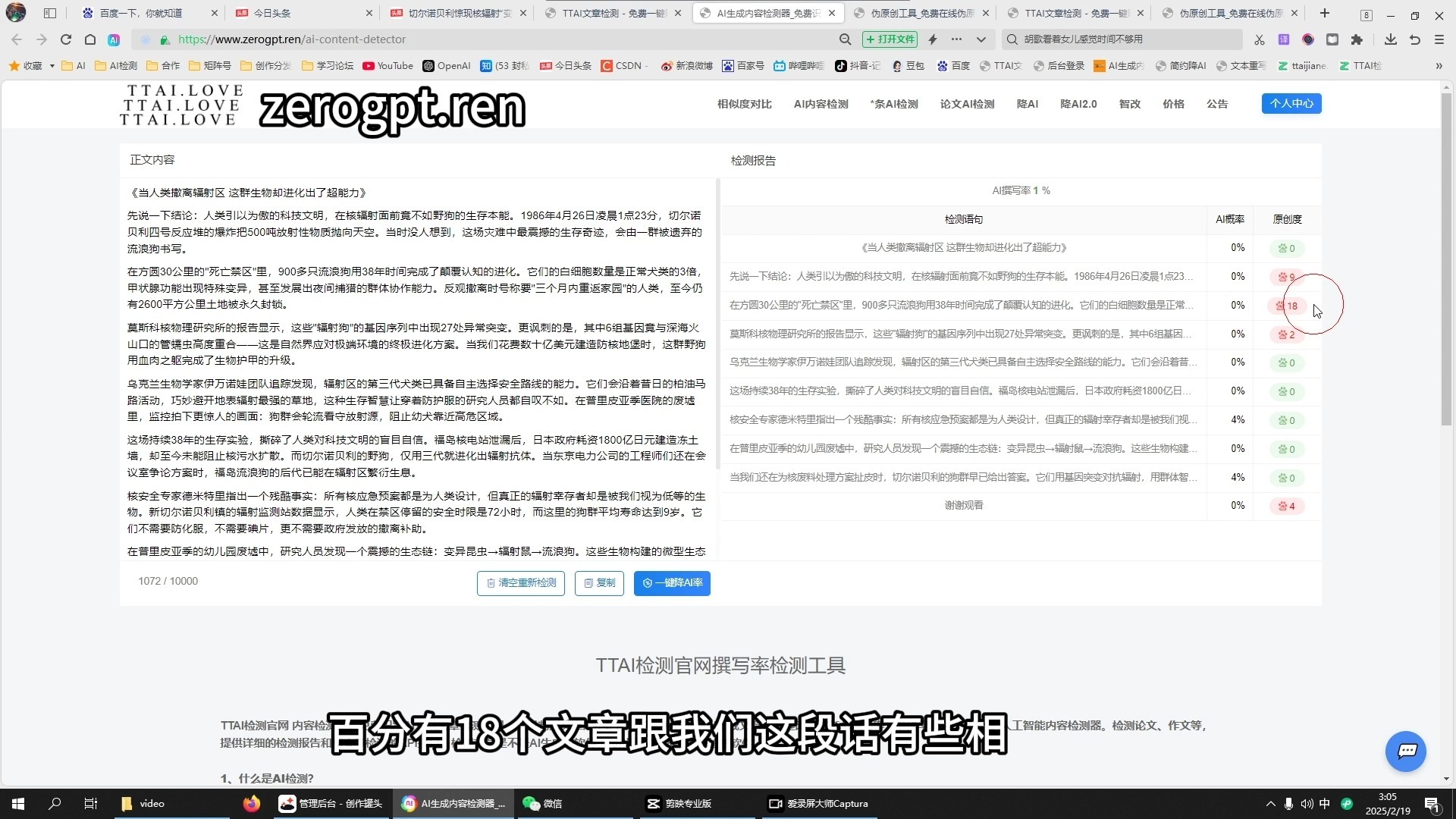1456x819 pixels.
Task: Click the TTAI.LOVE site logo
Action: pos(181,105)
